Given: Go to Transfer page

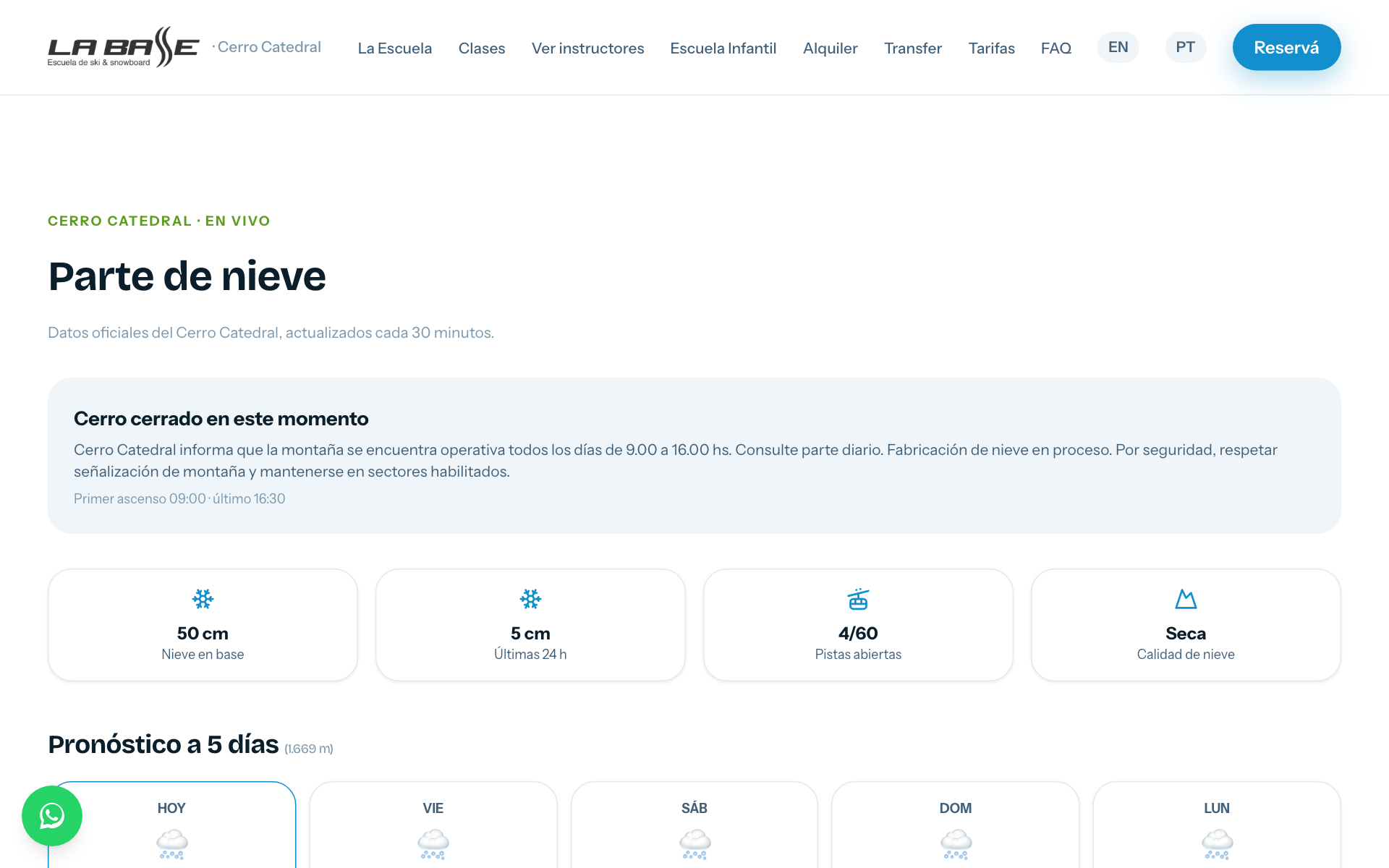Looking at the screenshot, I should click(913, 48).
